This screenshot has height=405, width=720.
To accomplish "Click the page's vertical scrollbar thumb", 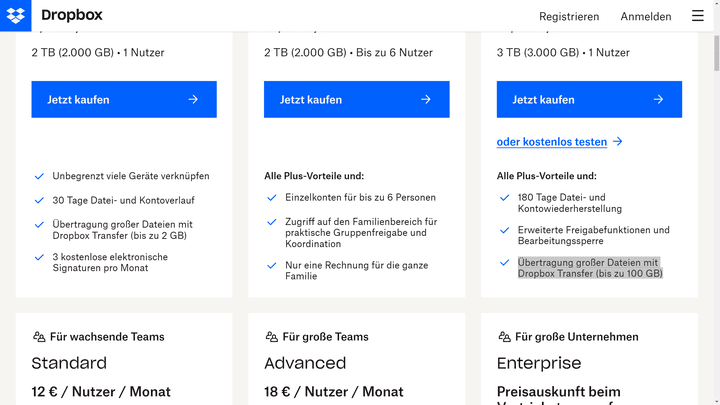I will click(x=716, y=53).
